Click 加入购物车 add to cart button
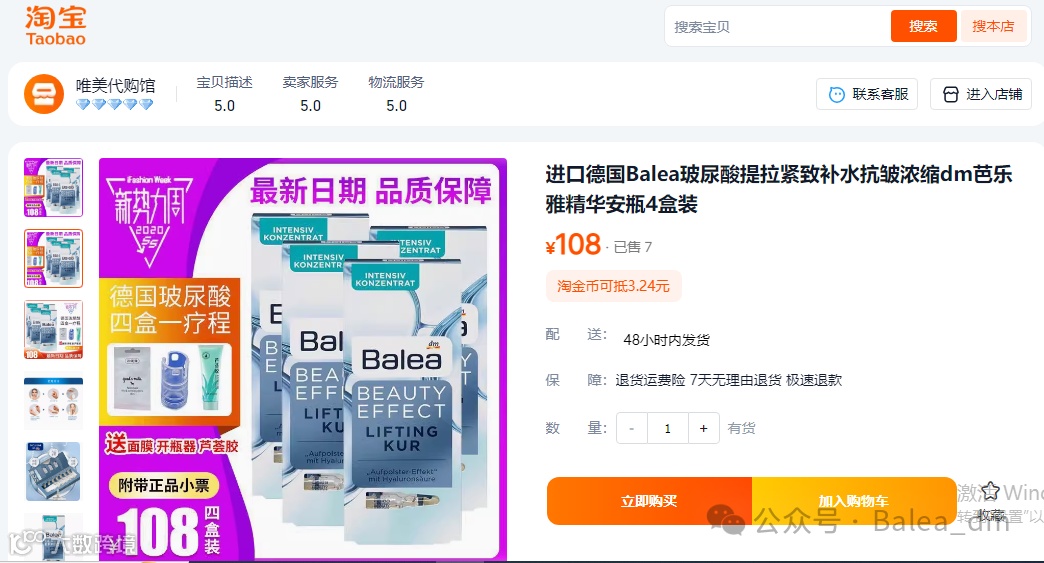1044x563 pixels. (854, 501)
